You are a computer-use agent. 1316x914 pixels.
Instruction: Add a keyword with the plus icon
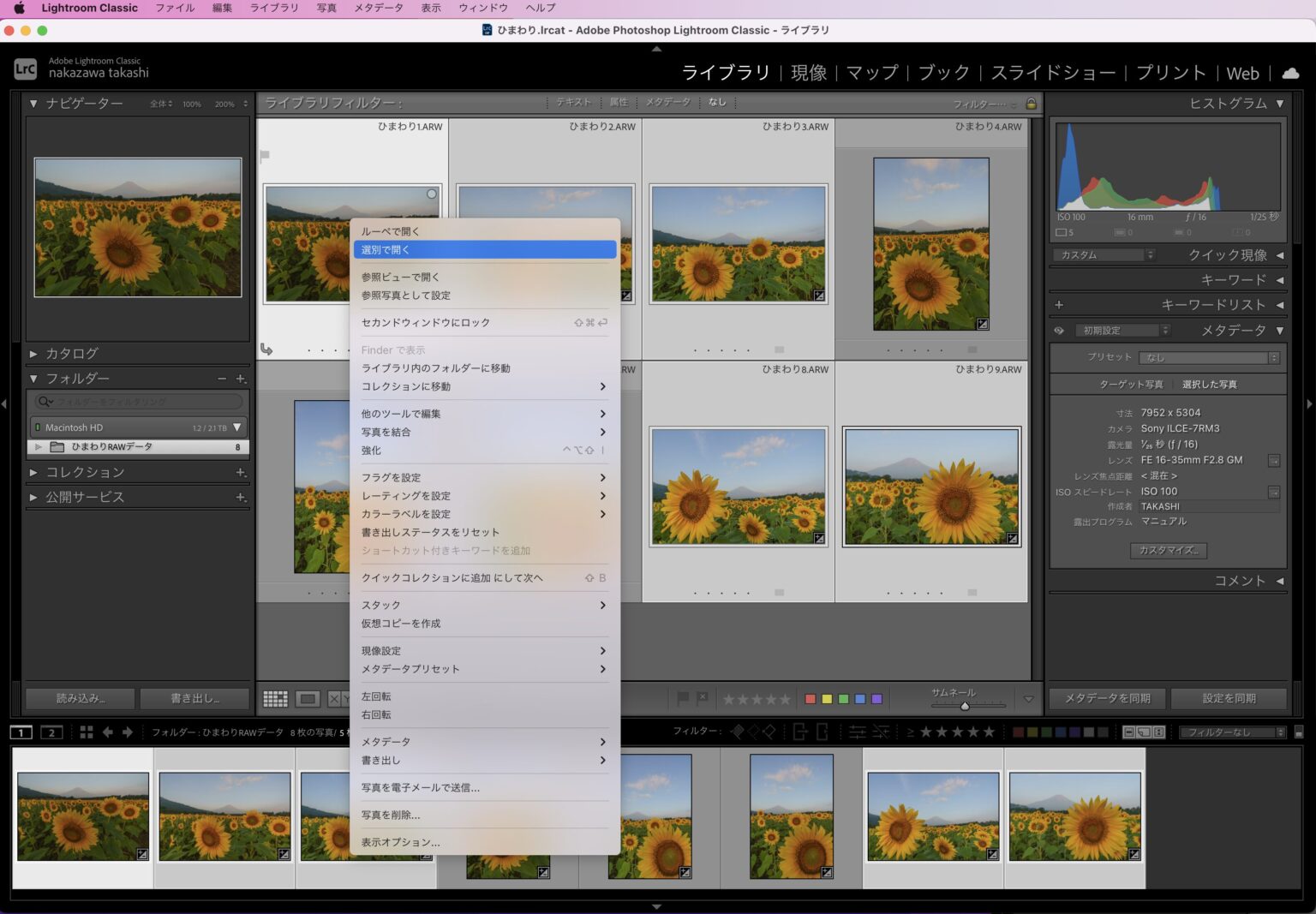1059,305
